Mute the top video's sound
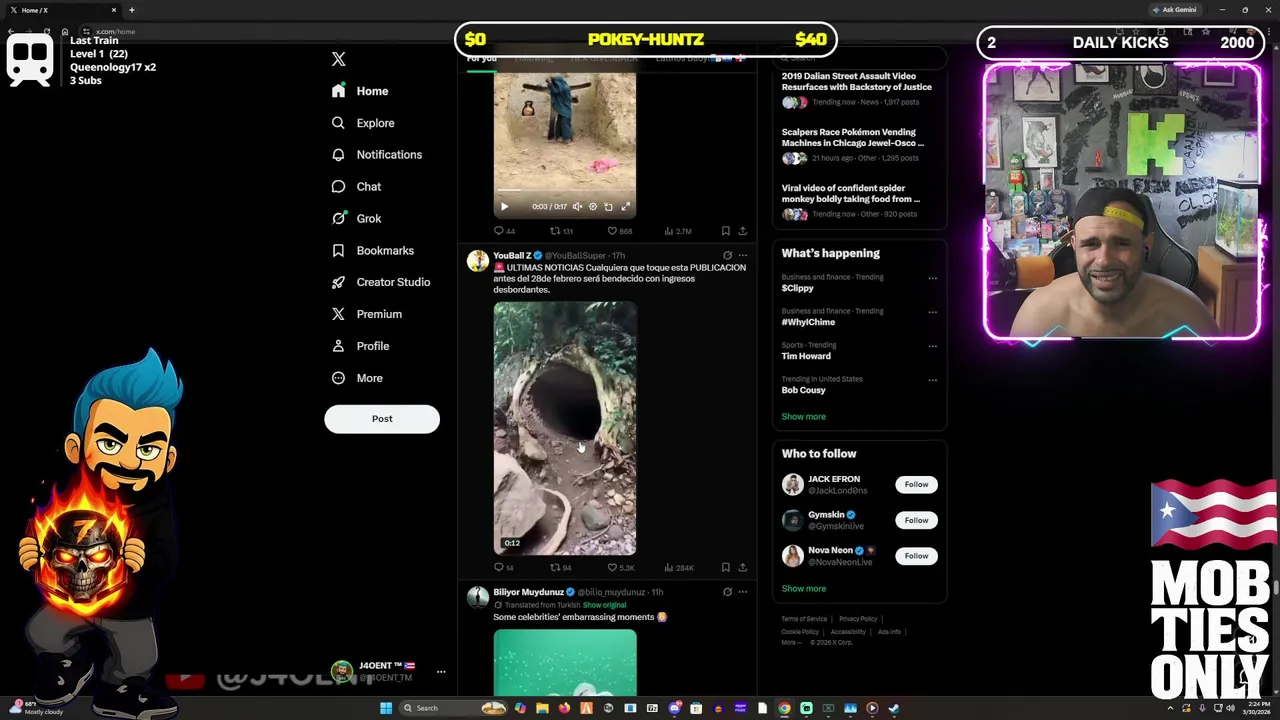Image resolution: width=1280 pixels, height=720 pixels. coord(577,207)
